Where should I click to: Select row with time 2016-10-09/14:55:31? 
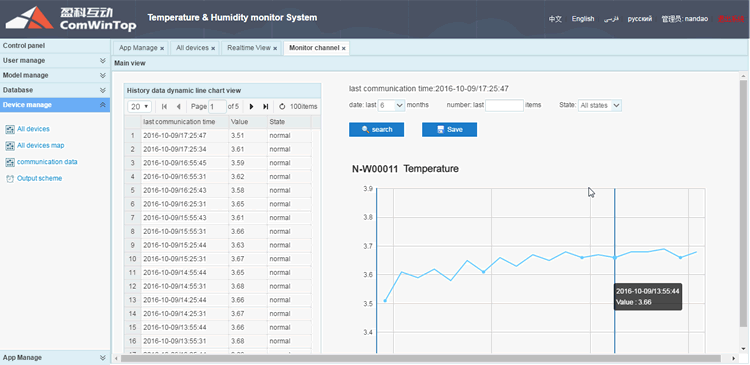point(218,287)
